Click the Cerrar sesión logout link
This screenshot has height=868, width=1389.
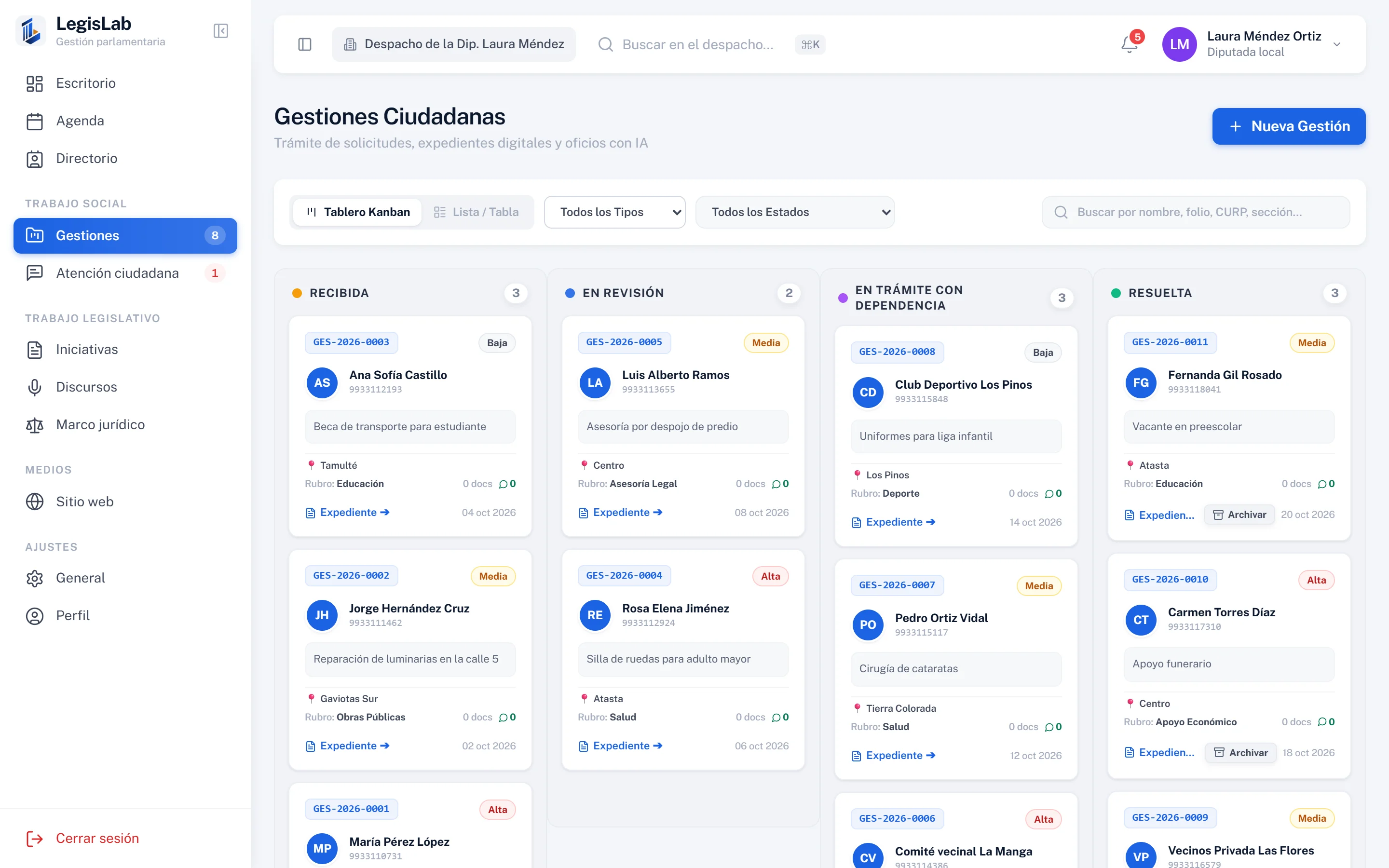coord(82,838)
